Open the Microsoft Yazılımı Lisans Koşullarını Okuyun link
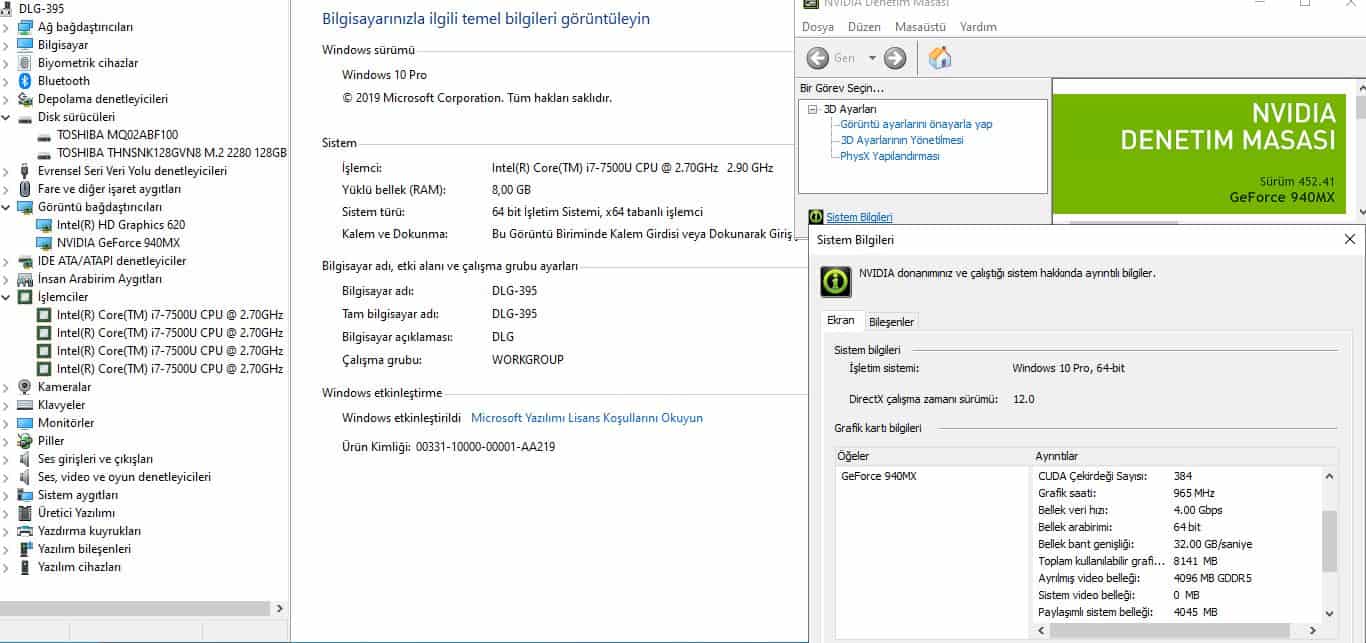 pos(587,418)
